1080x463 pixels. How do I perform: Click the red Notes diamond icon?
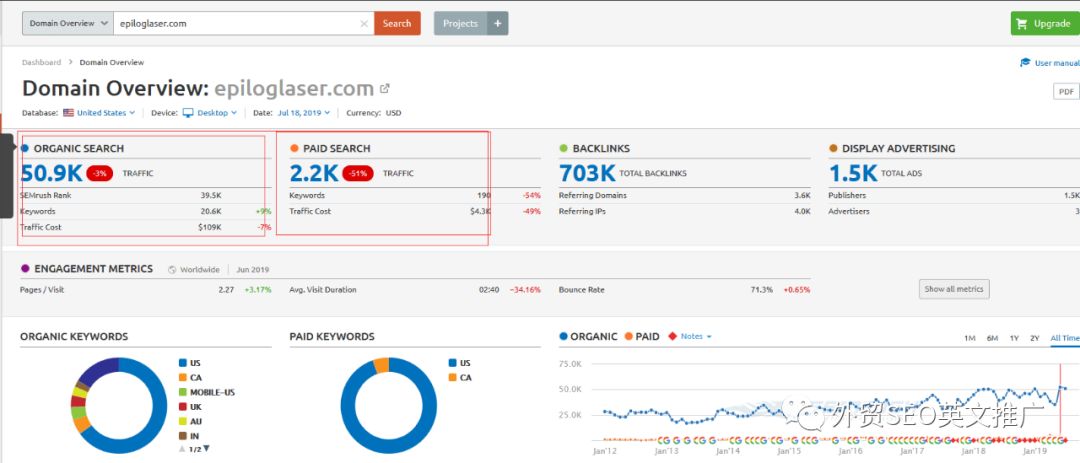point(672,337)
